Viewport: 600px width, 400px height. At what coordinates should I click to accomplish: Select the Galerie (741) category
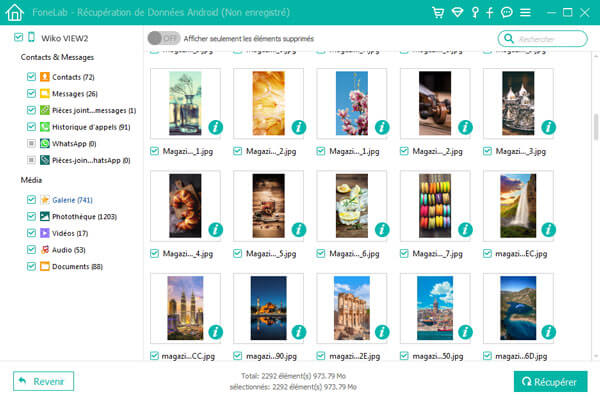click(x=72, y=200)
